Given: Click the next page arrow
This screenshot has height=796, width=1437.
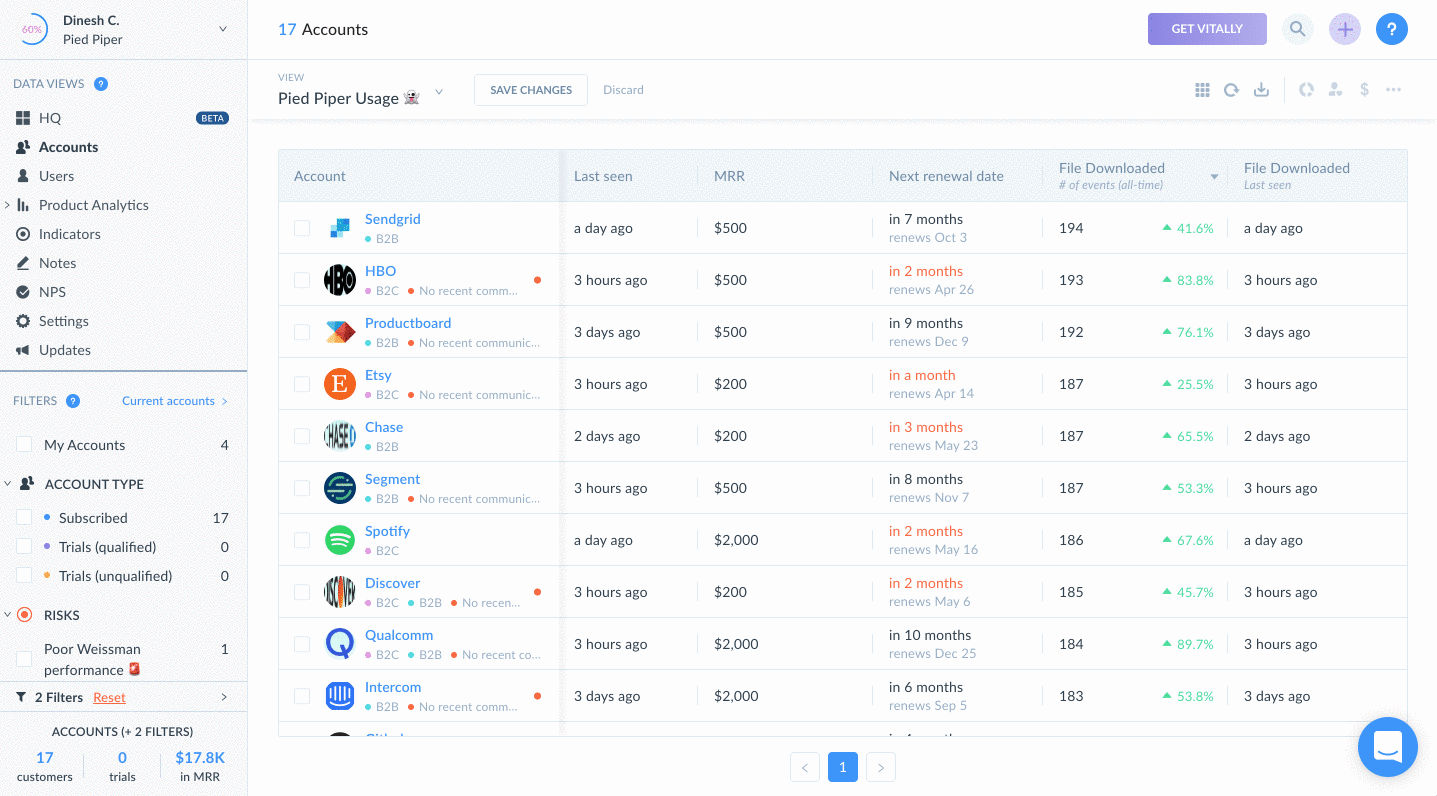Looking at the screenshot, I should (881, 767).
